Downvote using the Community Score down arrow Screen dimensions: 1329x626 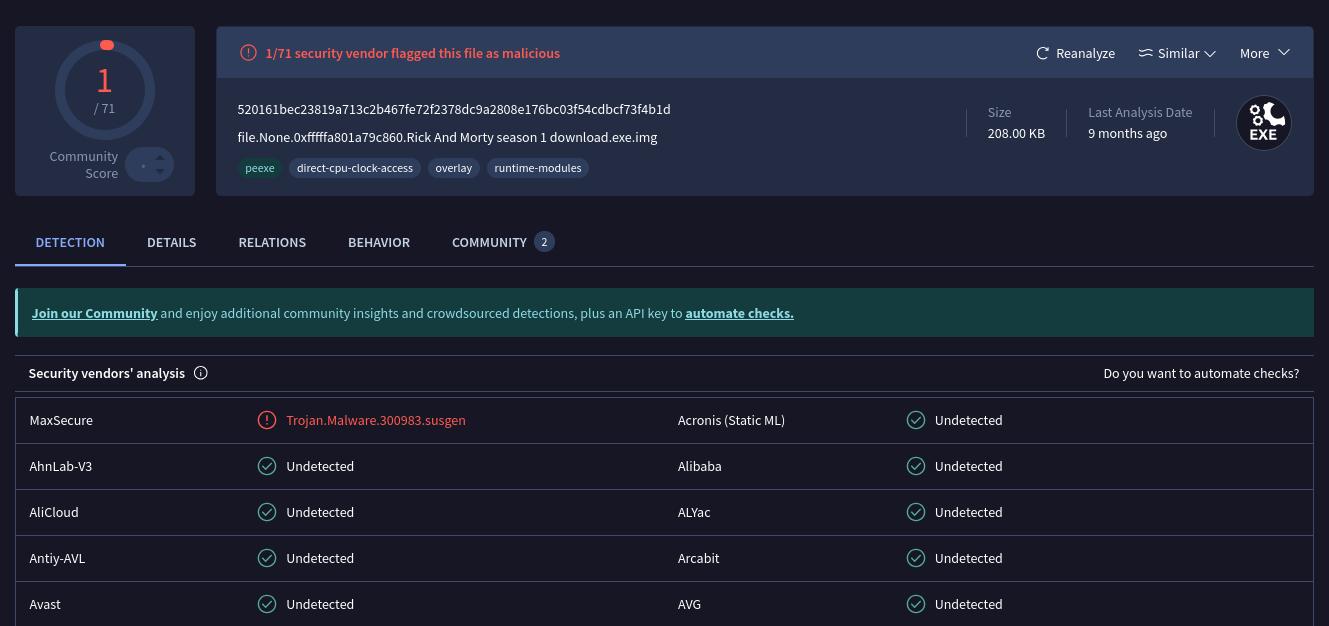[x=160, y=172]
